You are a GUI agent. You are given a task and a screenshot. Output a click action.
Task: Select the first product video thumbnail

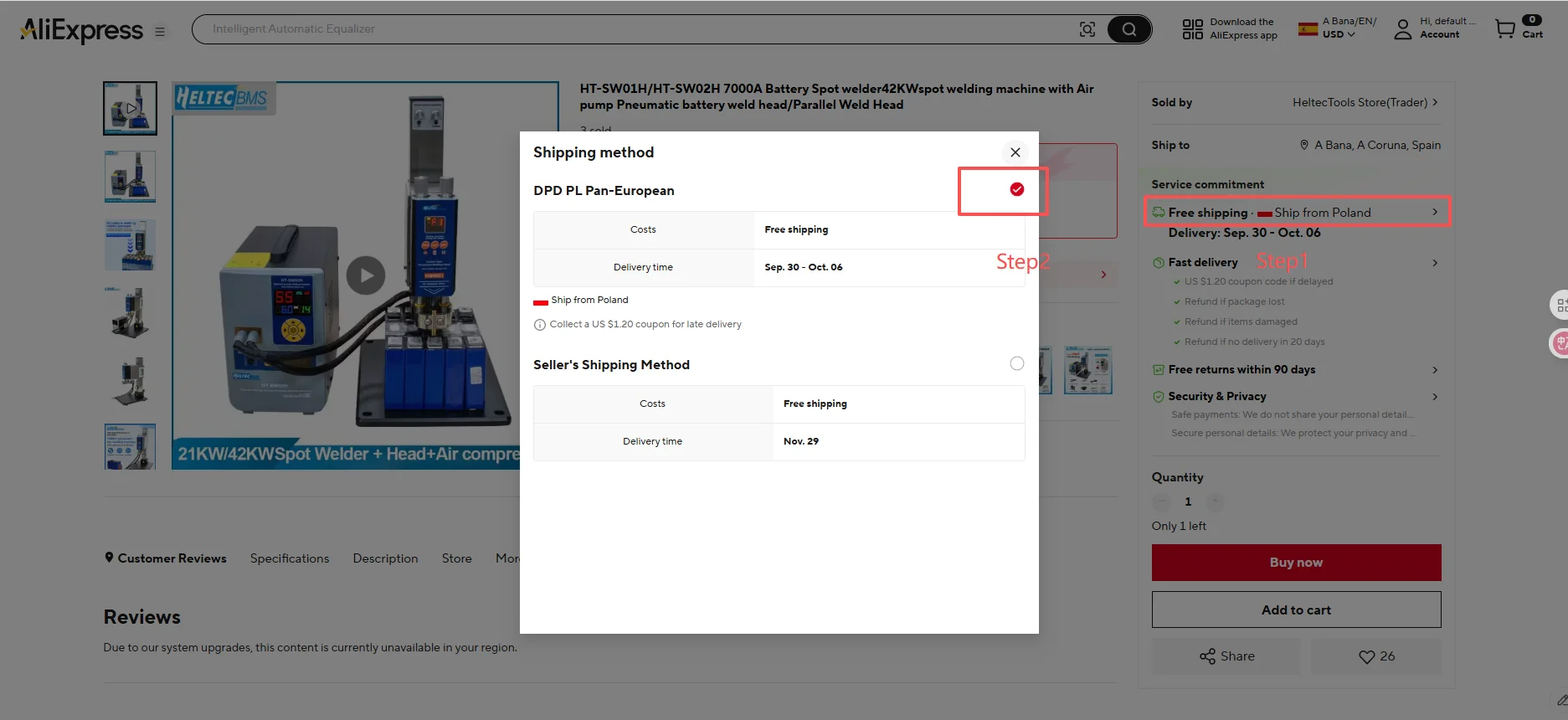(x=130, y=108)
